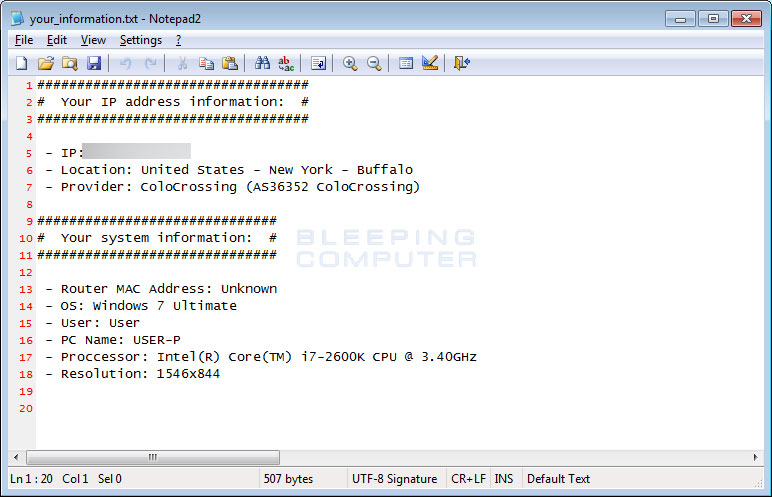The height and width of the screenshot is (497, 772).
Task: Click the Zoom in magnifier
Action: (x=350, y=63)
